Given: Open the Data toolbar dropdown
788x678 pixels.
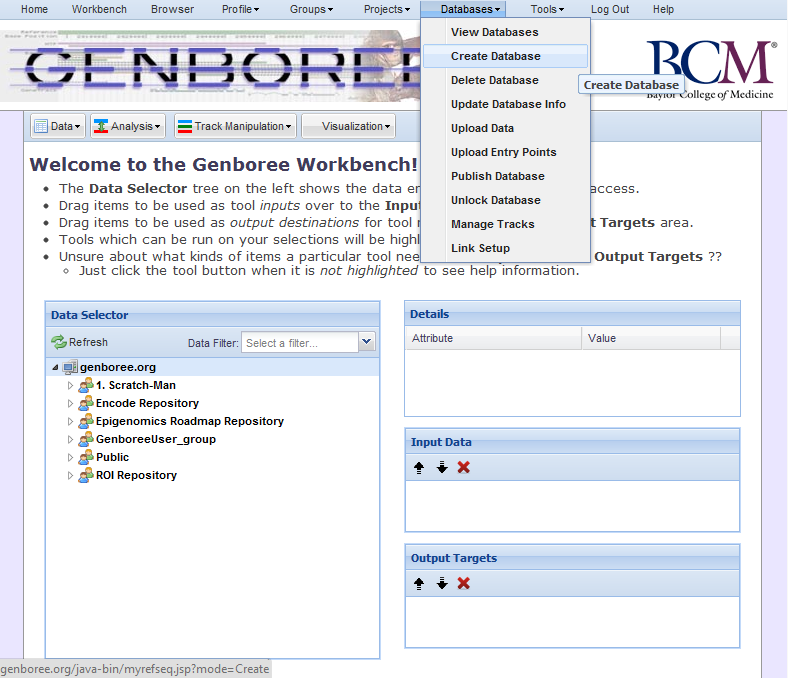Looking at the screenshot, I should pos(57,127).
